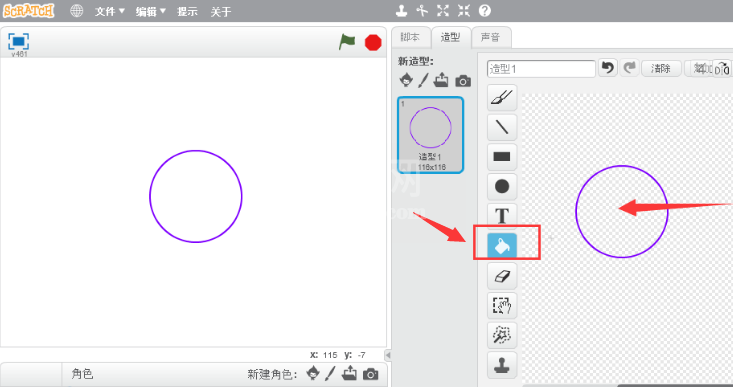Paint a new costume with the brush icon

(423, 80)
